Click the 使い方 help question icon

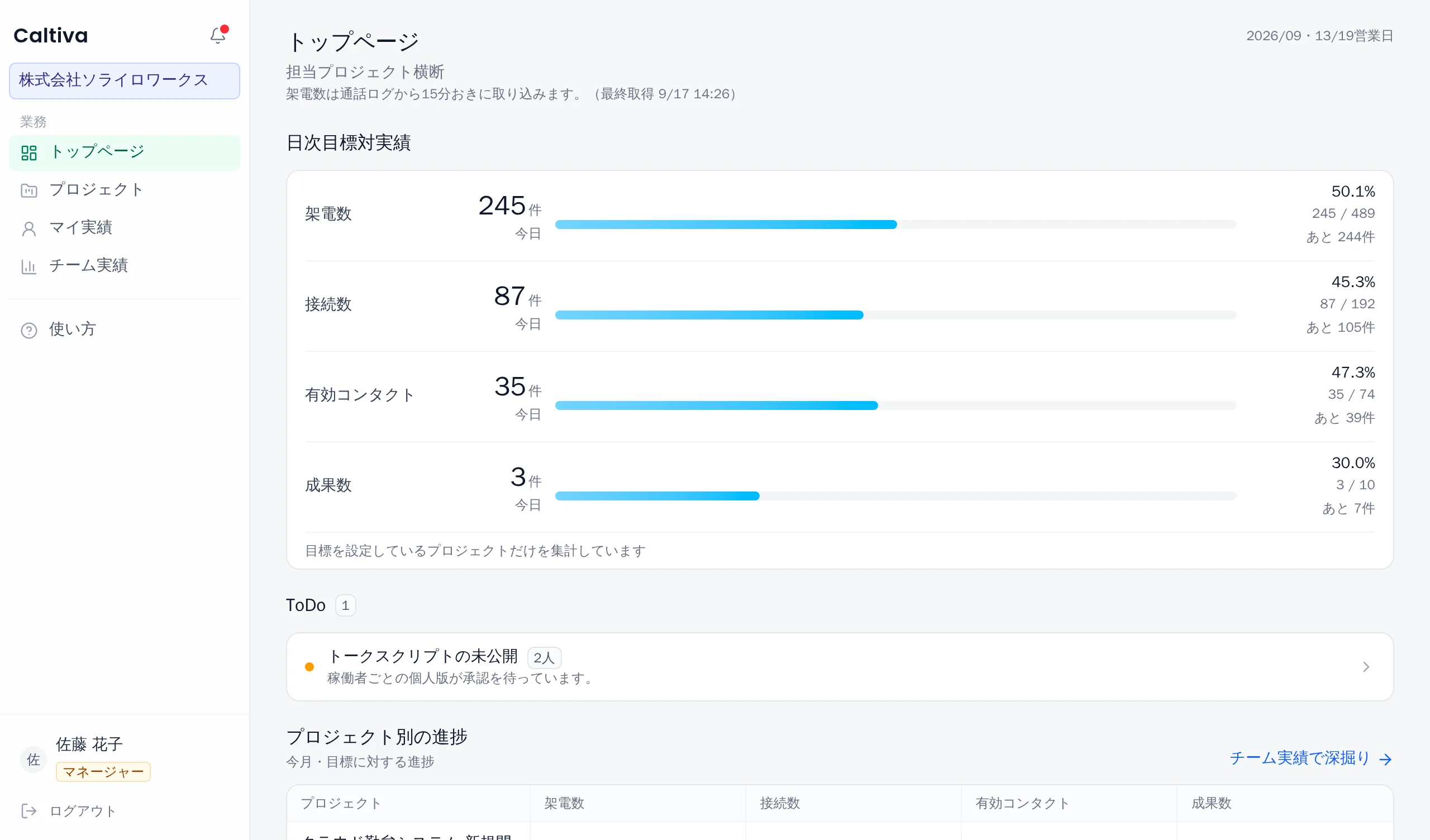point(29,330)
